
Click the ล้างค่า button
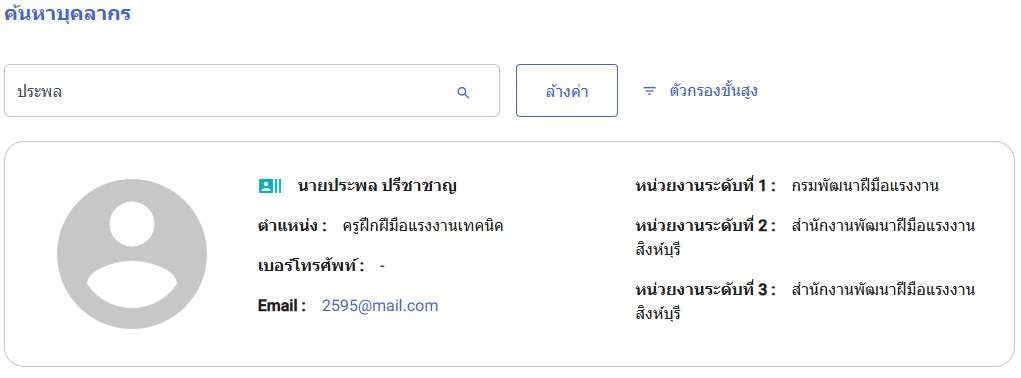(566, 90)
